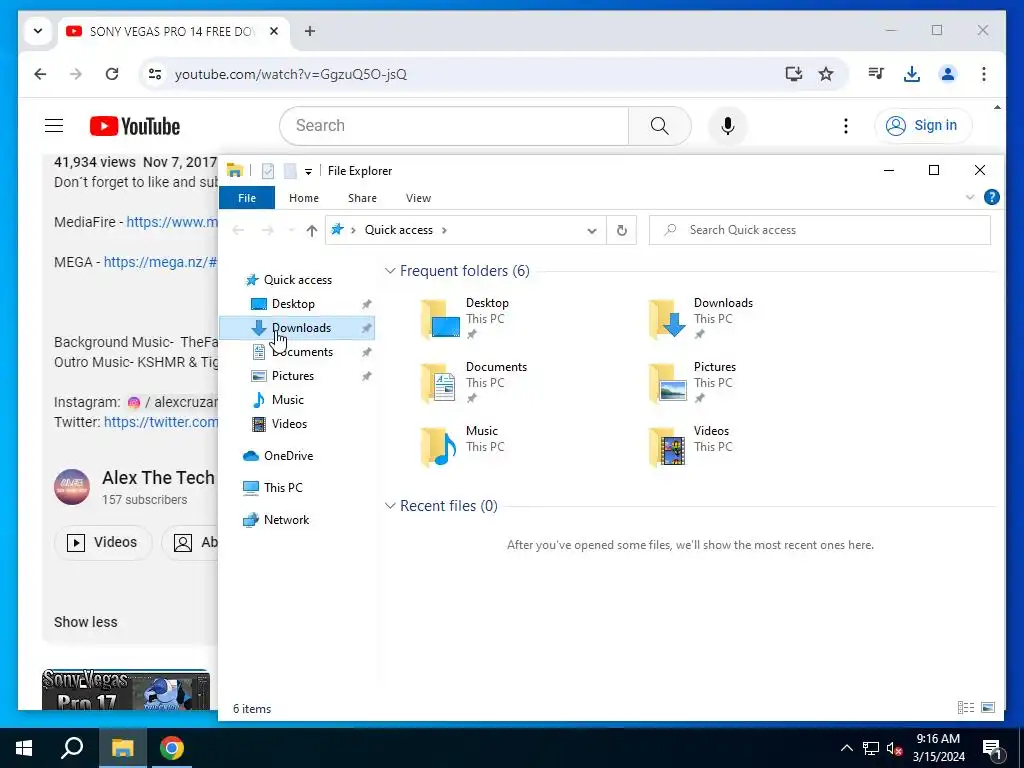Open the Windows Start menu

point(24,748)
